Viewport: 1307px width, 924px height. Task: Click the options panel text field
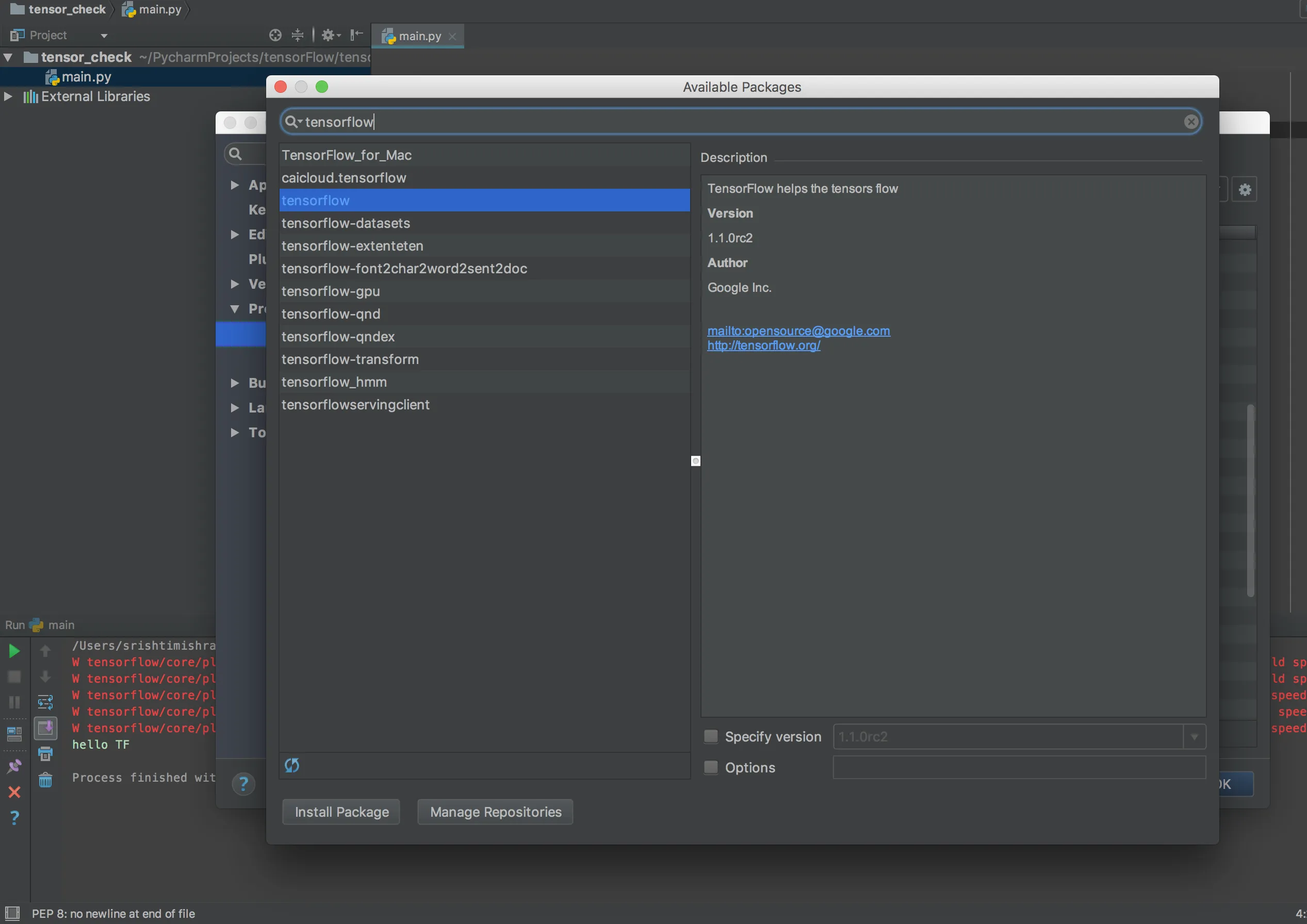[1018, 767]
